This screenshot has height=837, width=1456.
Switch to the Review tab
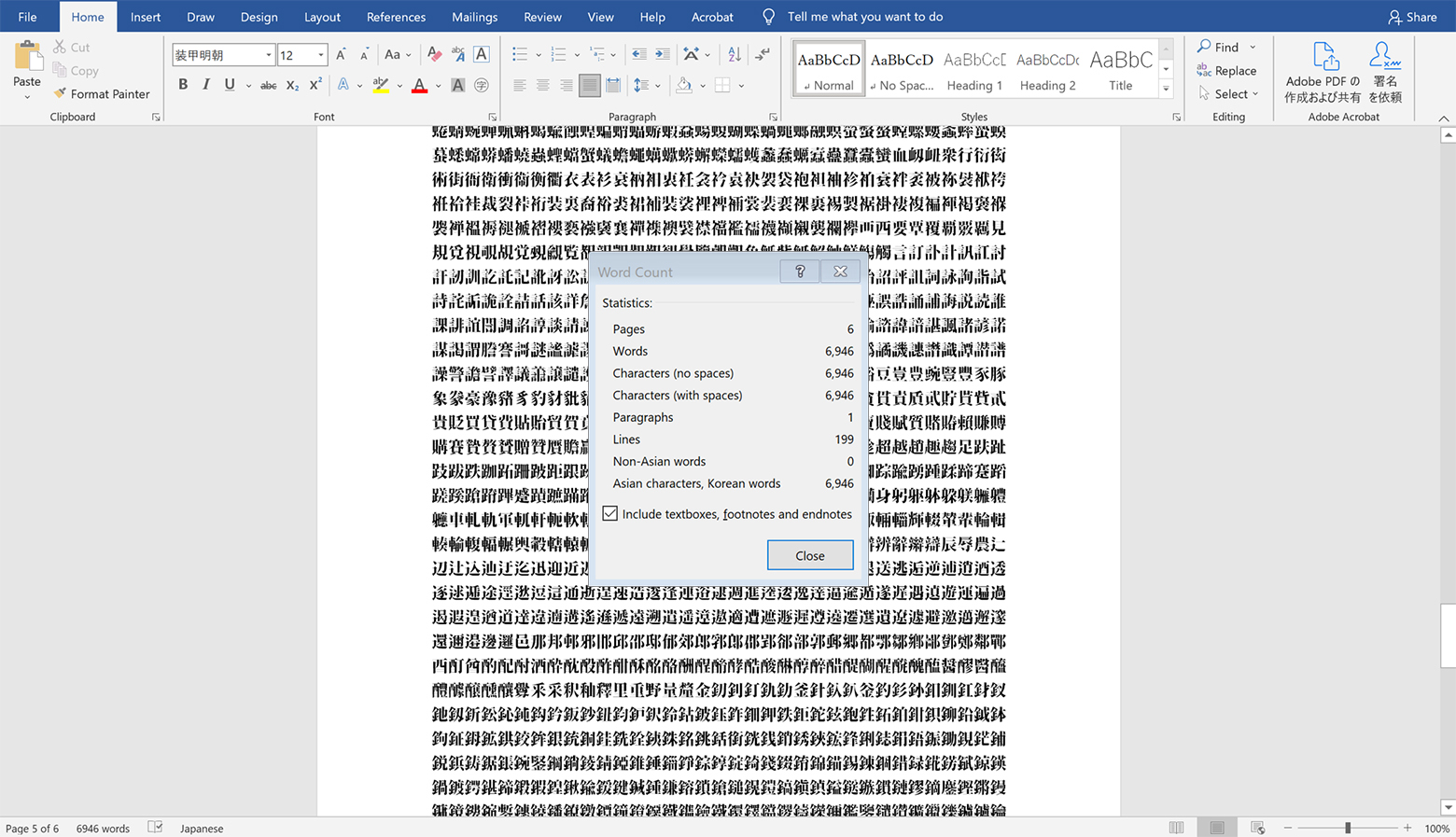542,17
